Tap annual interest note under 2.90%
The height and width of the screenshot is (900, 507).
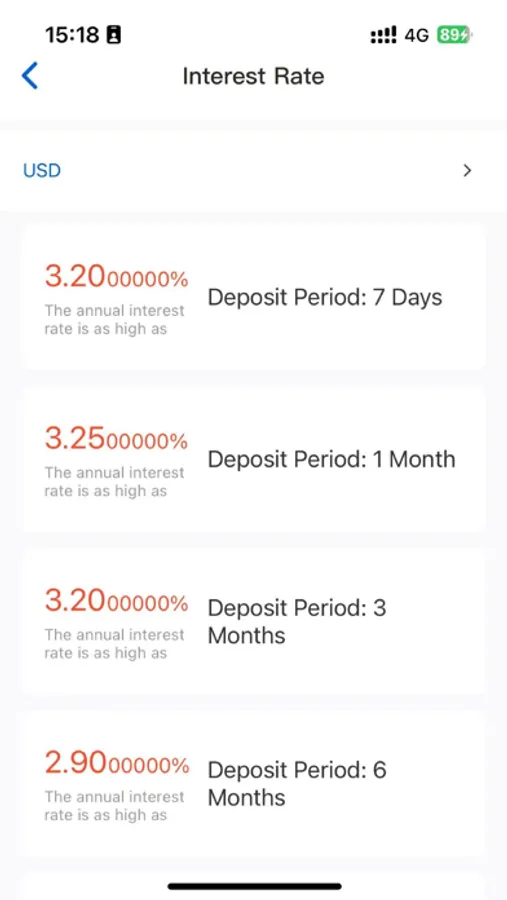pyautogui.click(x=115, y=806)
